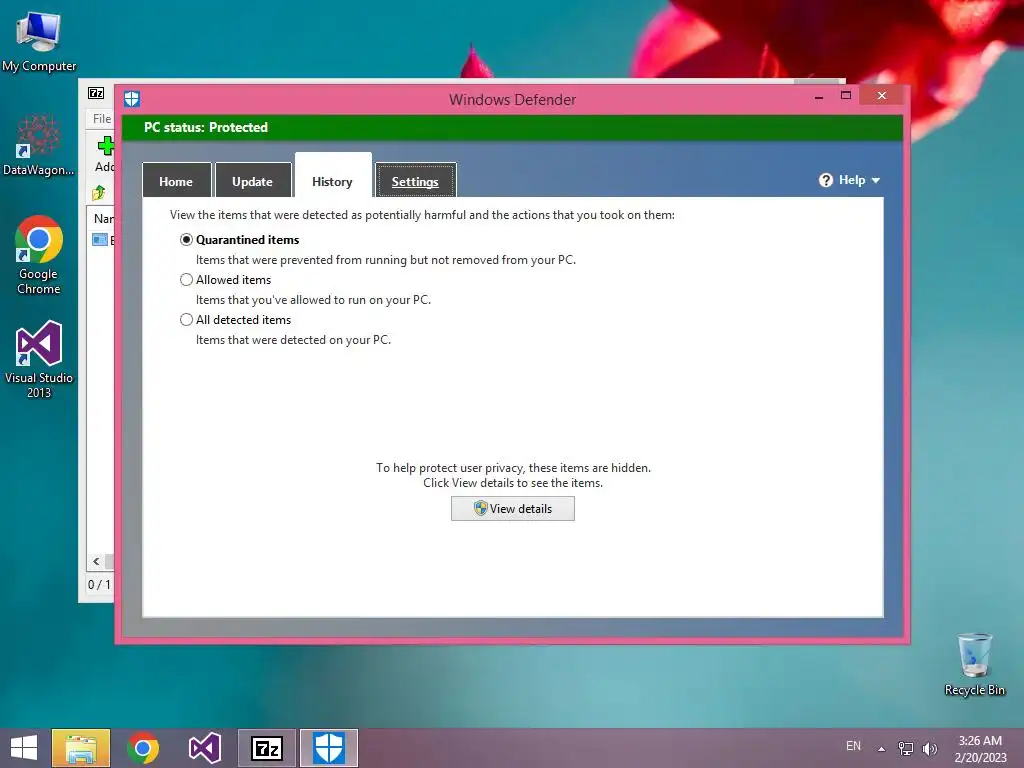The height and width of the screenshot is (768, 1024).
Task: Click the network tray icon
Action: pyautogui.click(x=906, y=748)
